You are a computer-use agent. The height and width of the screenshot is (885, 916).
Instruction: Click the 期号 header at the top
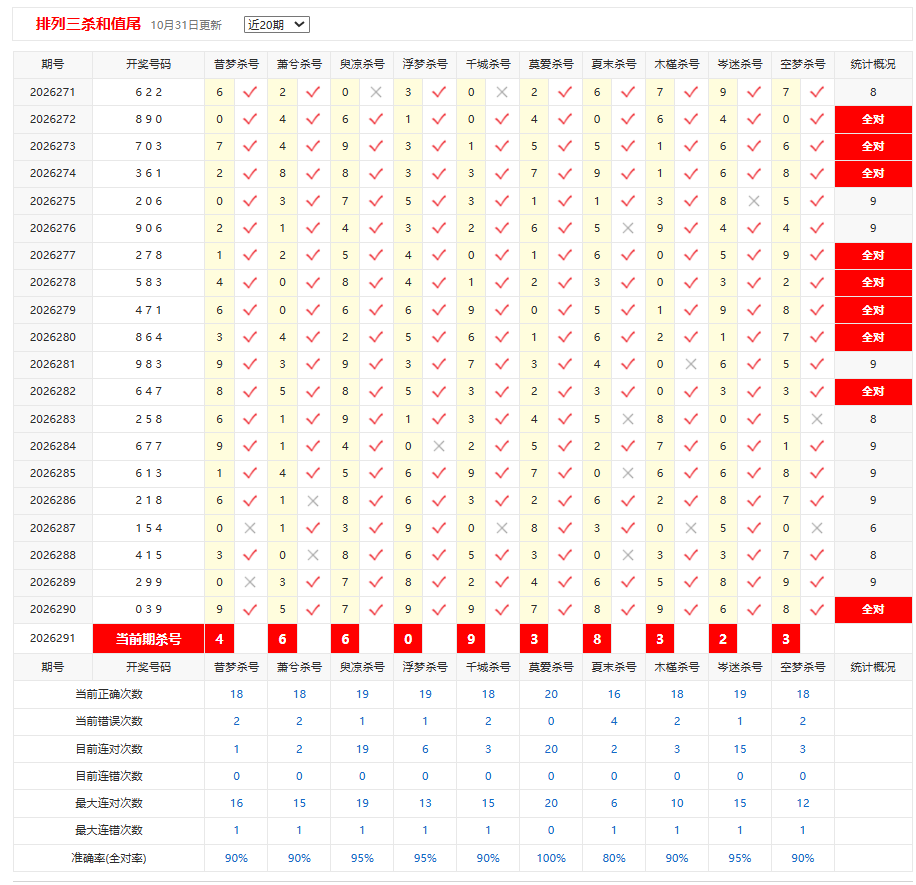coord(53,64)
